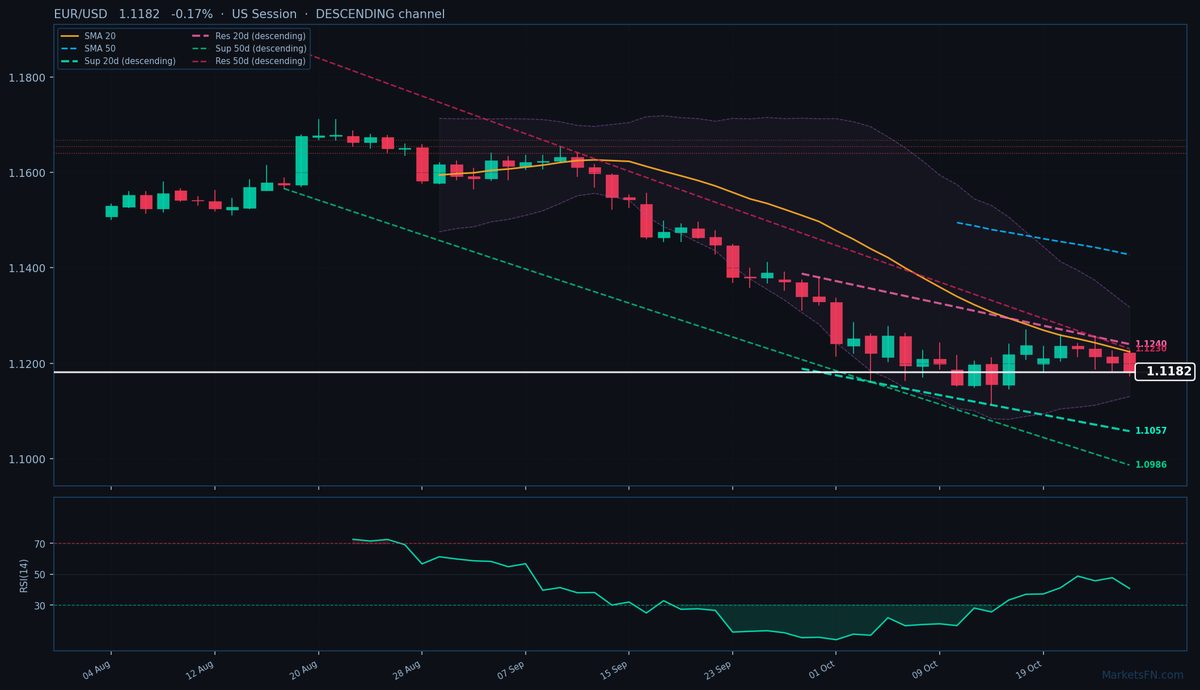Click the 1.0986 support price label
Viewport: 1200px width, 690px height.
point(1151,465)
